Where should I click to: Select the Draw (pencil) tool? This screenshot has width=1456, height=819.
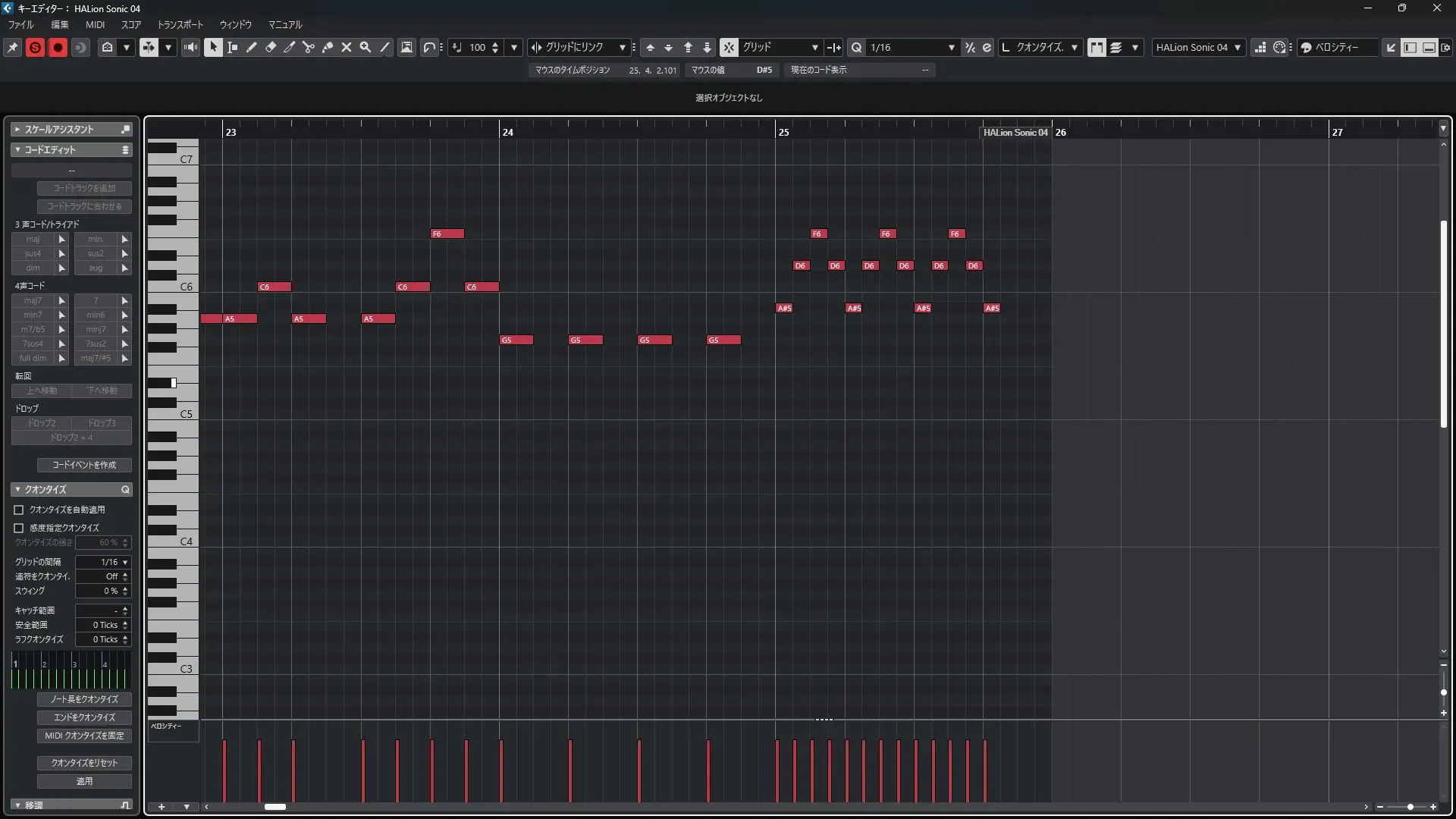click(252, 47)
